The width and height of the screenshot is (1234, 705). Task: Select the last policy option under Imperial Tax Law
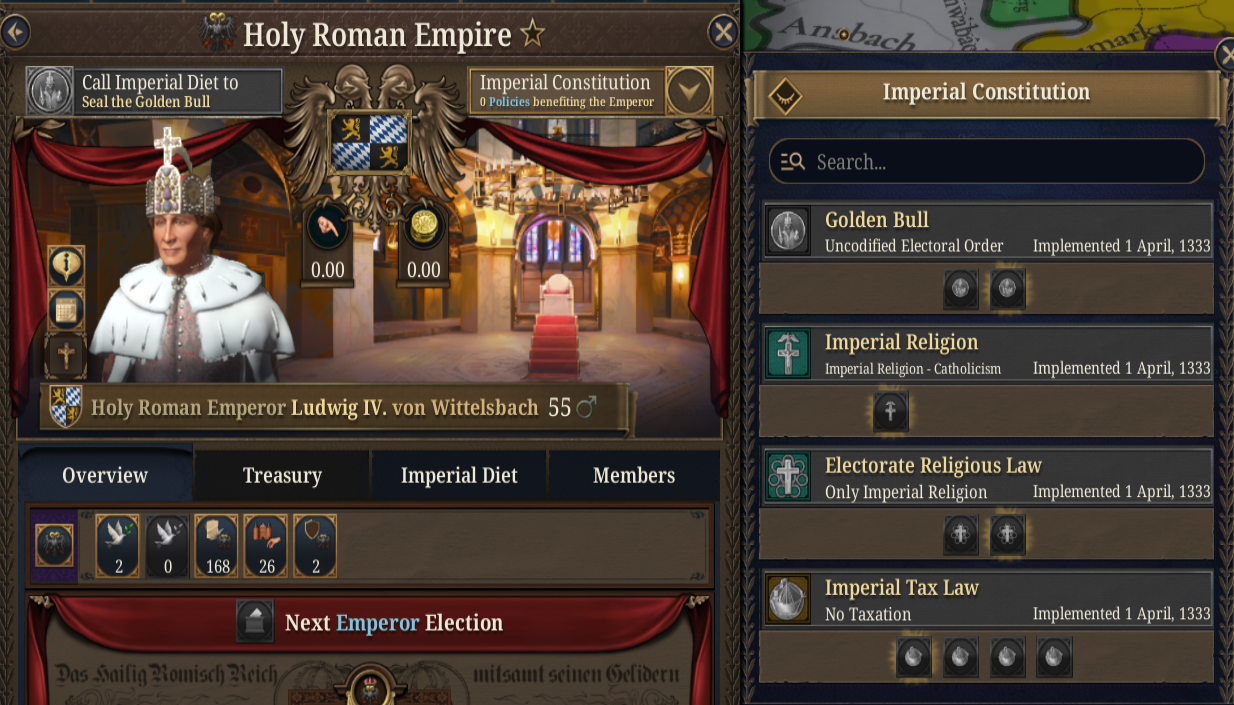1054,657
